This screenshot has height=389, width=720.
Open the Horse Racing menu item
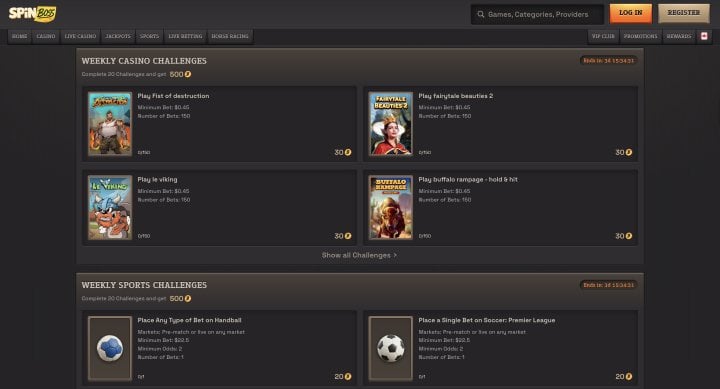click(230, 36)
